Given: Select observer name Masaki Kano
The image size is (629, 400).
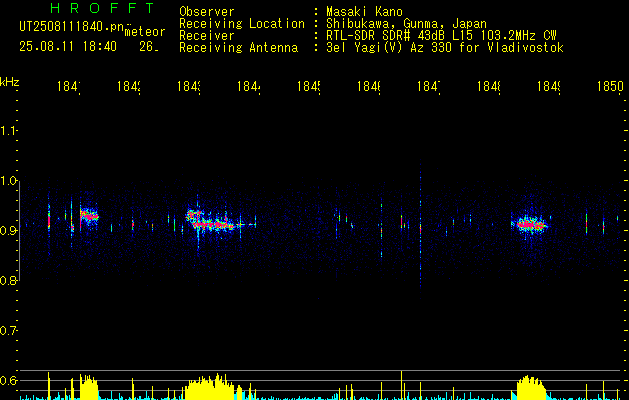Looking at the screenshot, I should pyautogui.click(x=364, y=12).
